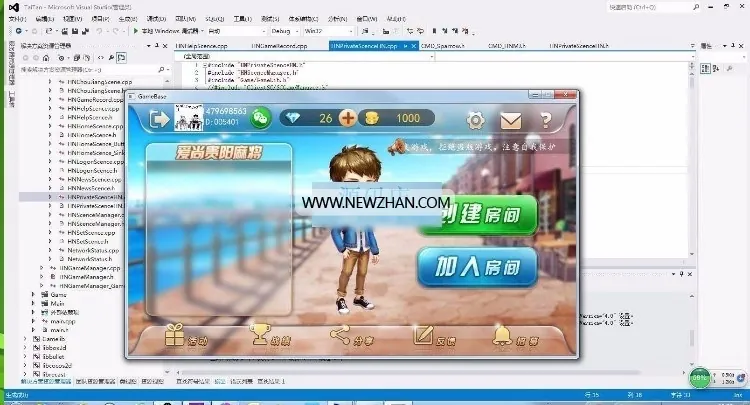The image size is (750, 405).
Task: Toggle the pin on Solution Explorer panel
Action: [156, 46]
